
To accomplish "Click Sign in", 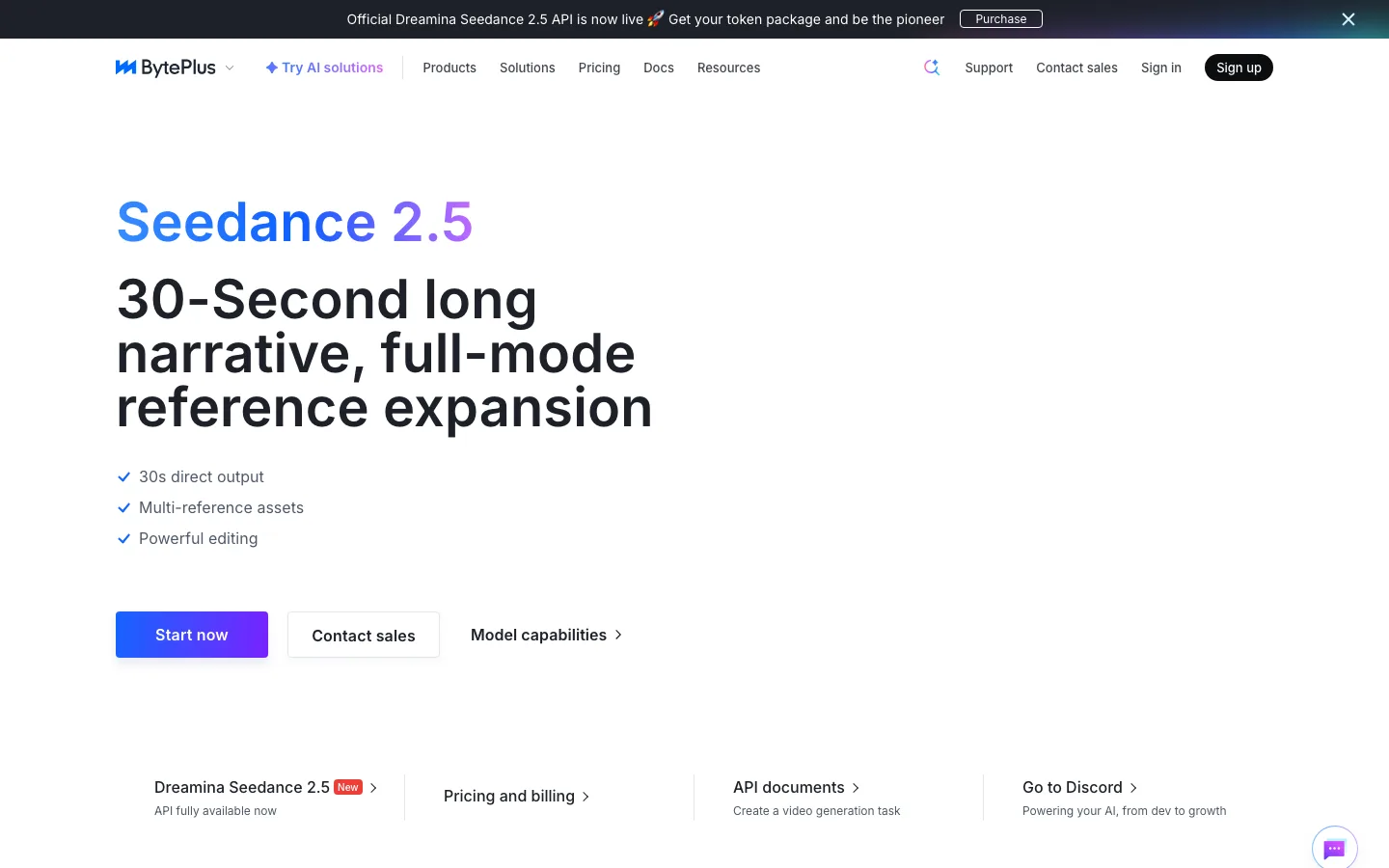I will point(1161,68).
